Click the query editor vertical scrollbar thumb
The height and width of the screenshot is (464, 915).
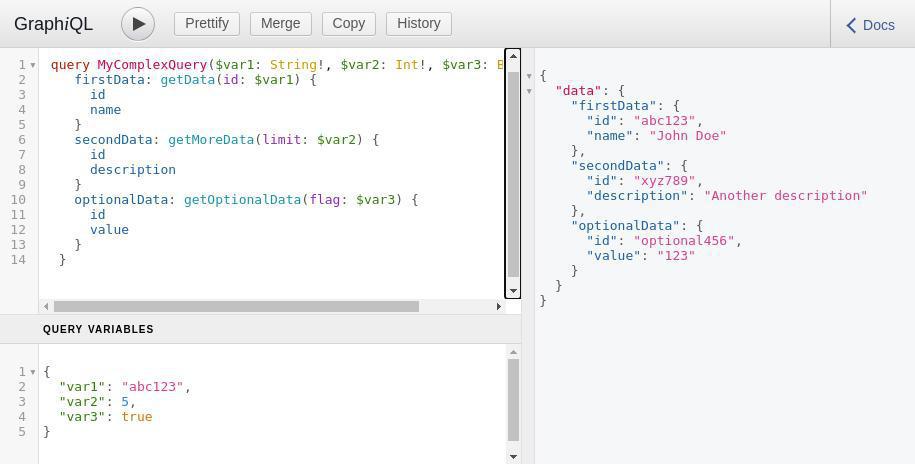click(513, 174)
